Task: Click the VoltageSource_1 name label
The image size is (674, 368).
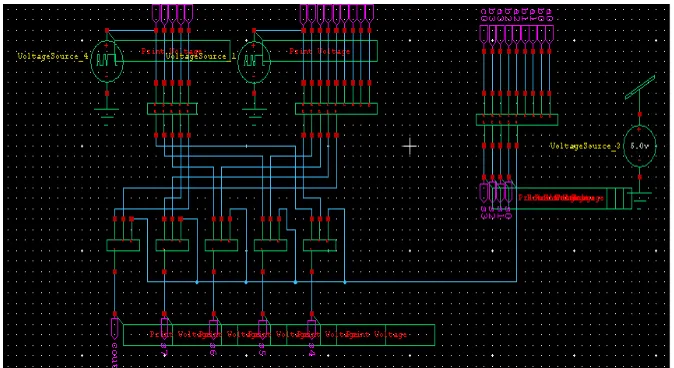Action: [x=201, y=56]
